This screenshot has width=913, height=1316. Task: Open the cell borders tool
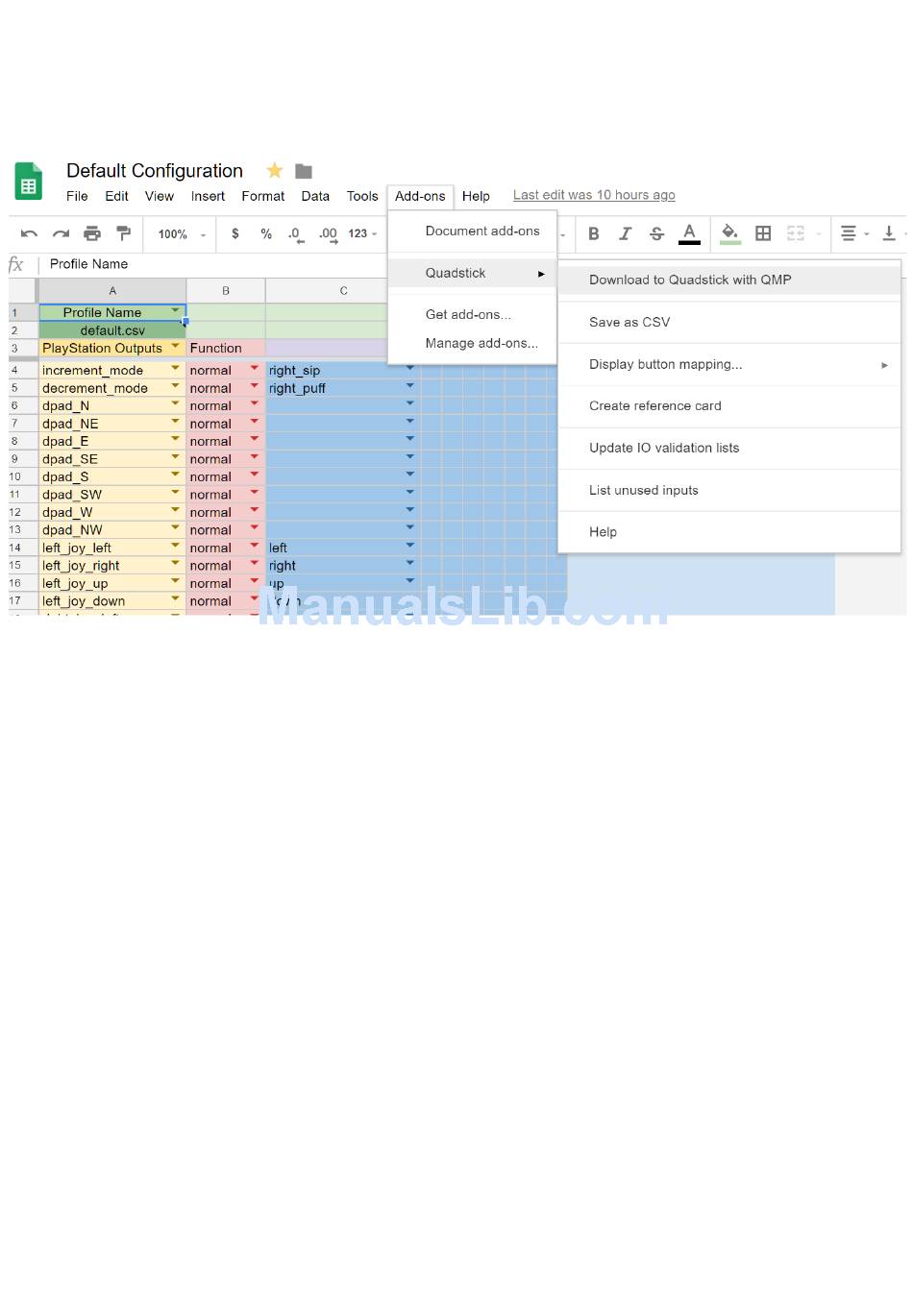pyautogui.click(x=763, y=233)
